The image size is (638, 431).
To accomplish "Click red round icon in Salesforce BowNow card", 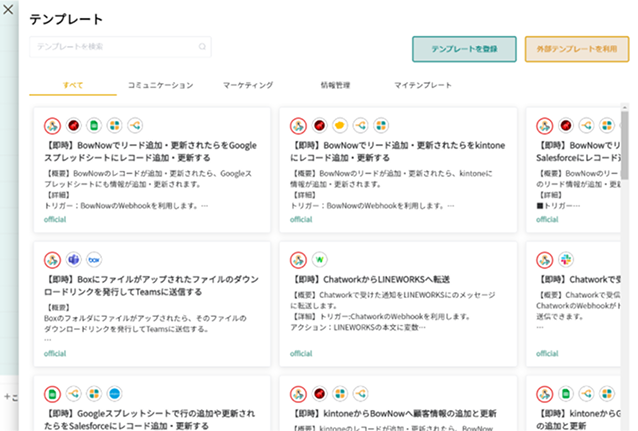I will pyautogui.click(x=566, y=125).
